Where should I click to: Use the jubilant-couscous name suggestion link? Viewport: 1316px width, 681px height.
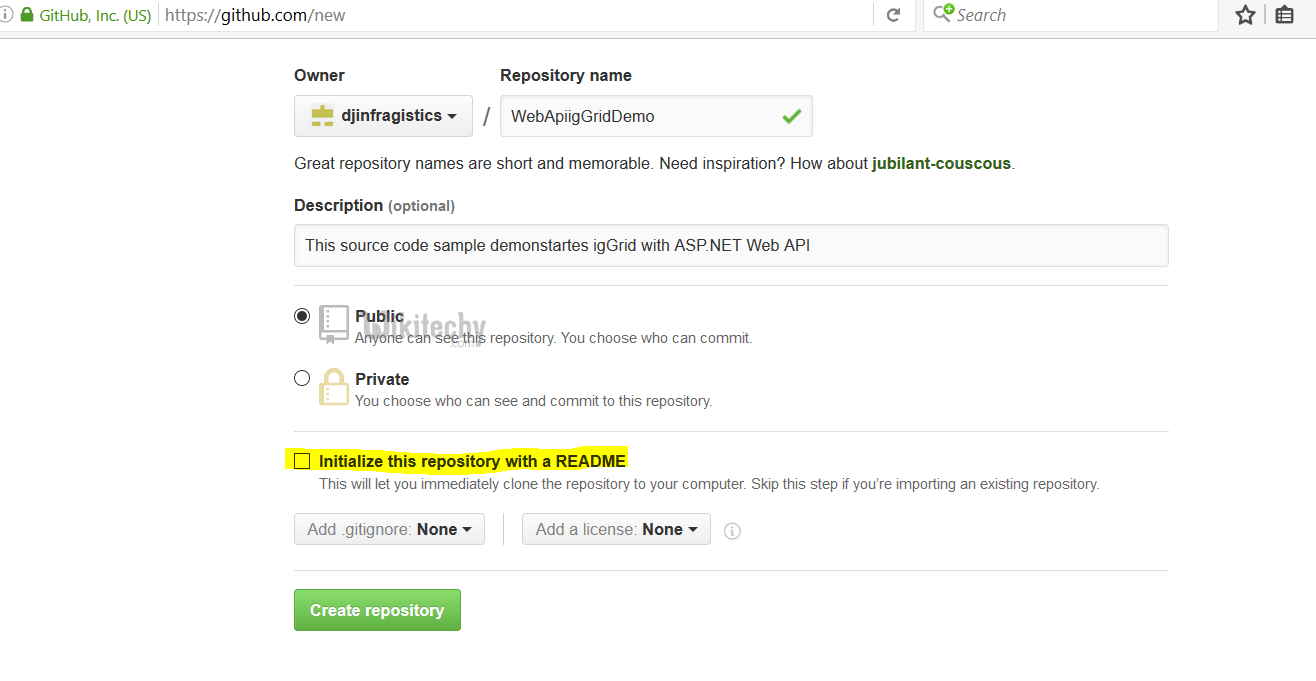coord(941,163)
